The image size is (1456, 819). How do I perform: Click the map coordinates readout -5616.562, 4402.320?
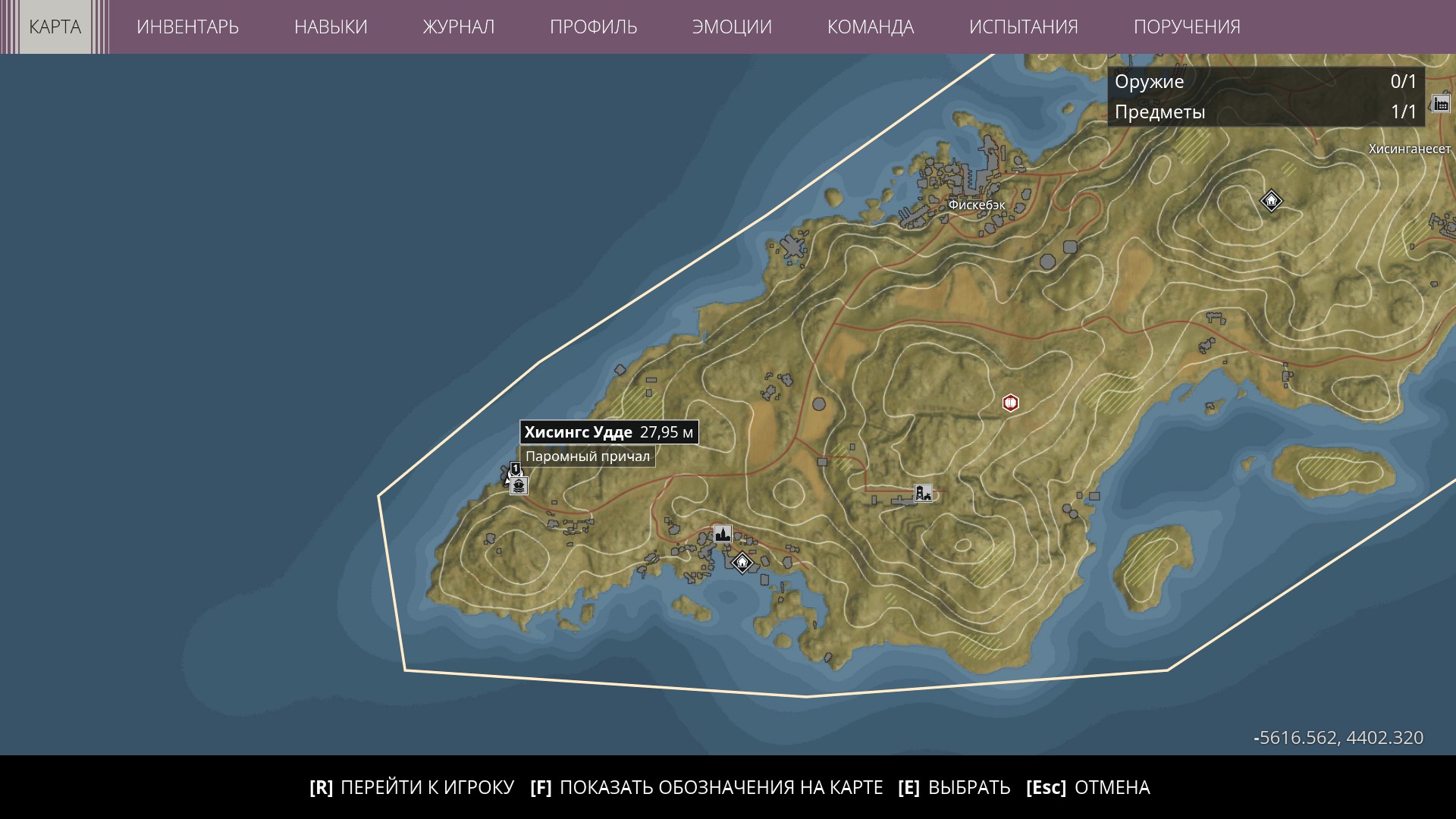[1338, 738]
